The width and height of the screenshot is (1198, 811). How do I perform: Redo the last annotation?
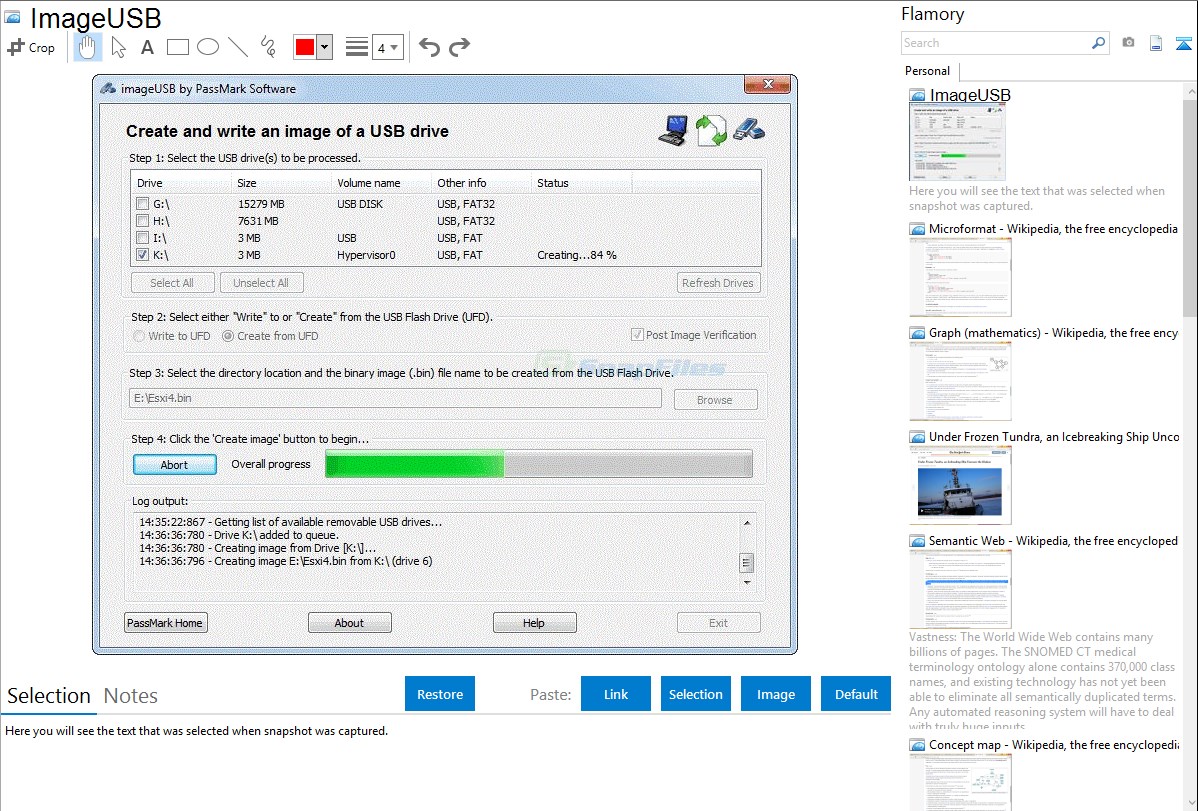(459, 47)
